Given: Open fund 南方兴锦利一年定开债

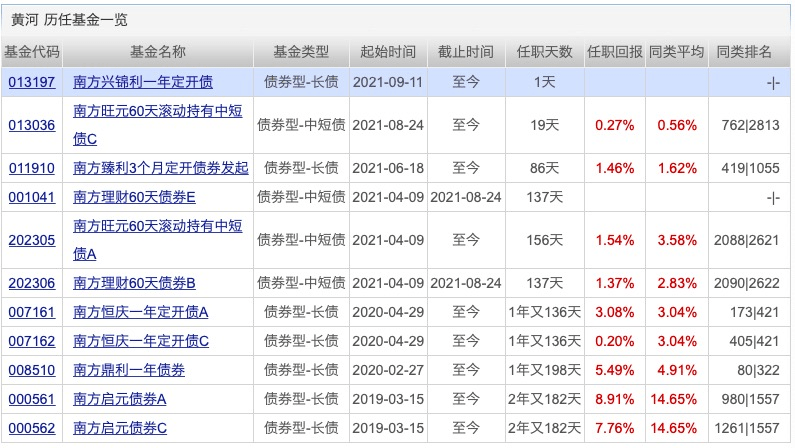Looking at the screenshot, I should (143, 82).
